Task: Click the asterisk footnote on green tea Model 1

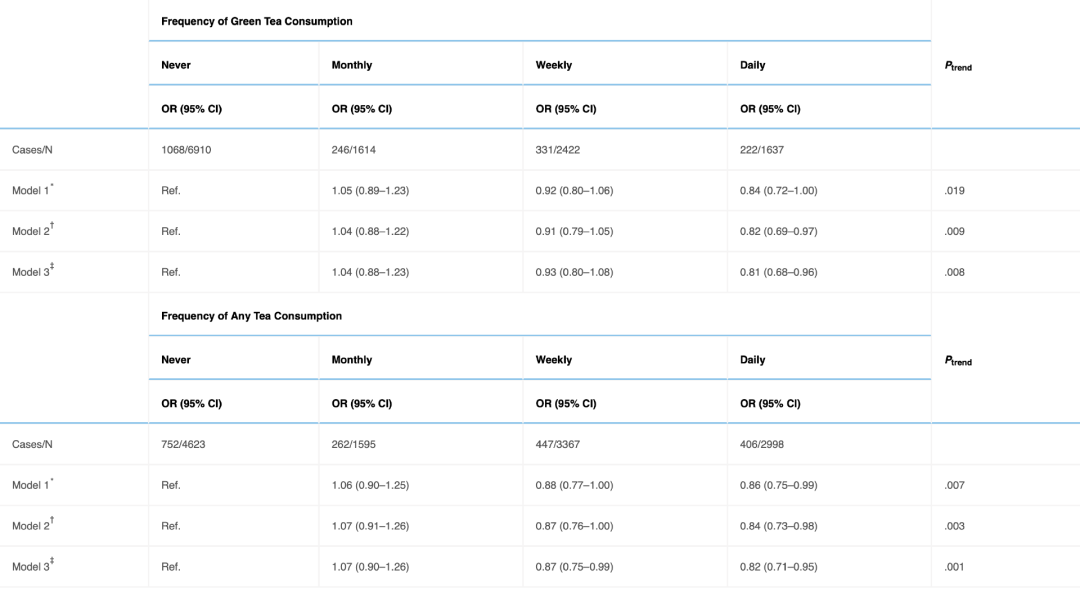Action: [x=52, y=186]
